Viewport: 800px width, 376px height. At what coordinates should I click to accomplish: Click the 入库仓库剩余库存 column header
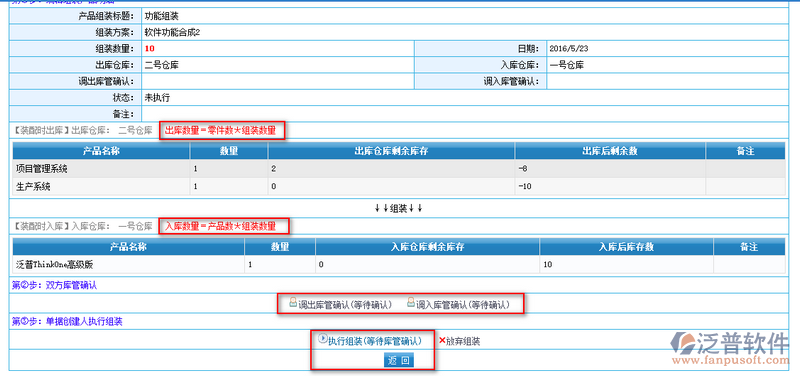coord(427,247)
